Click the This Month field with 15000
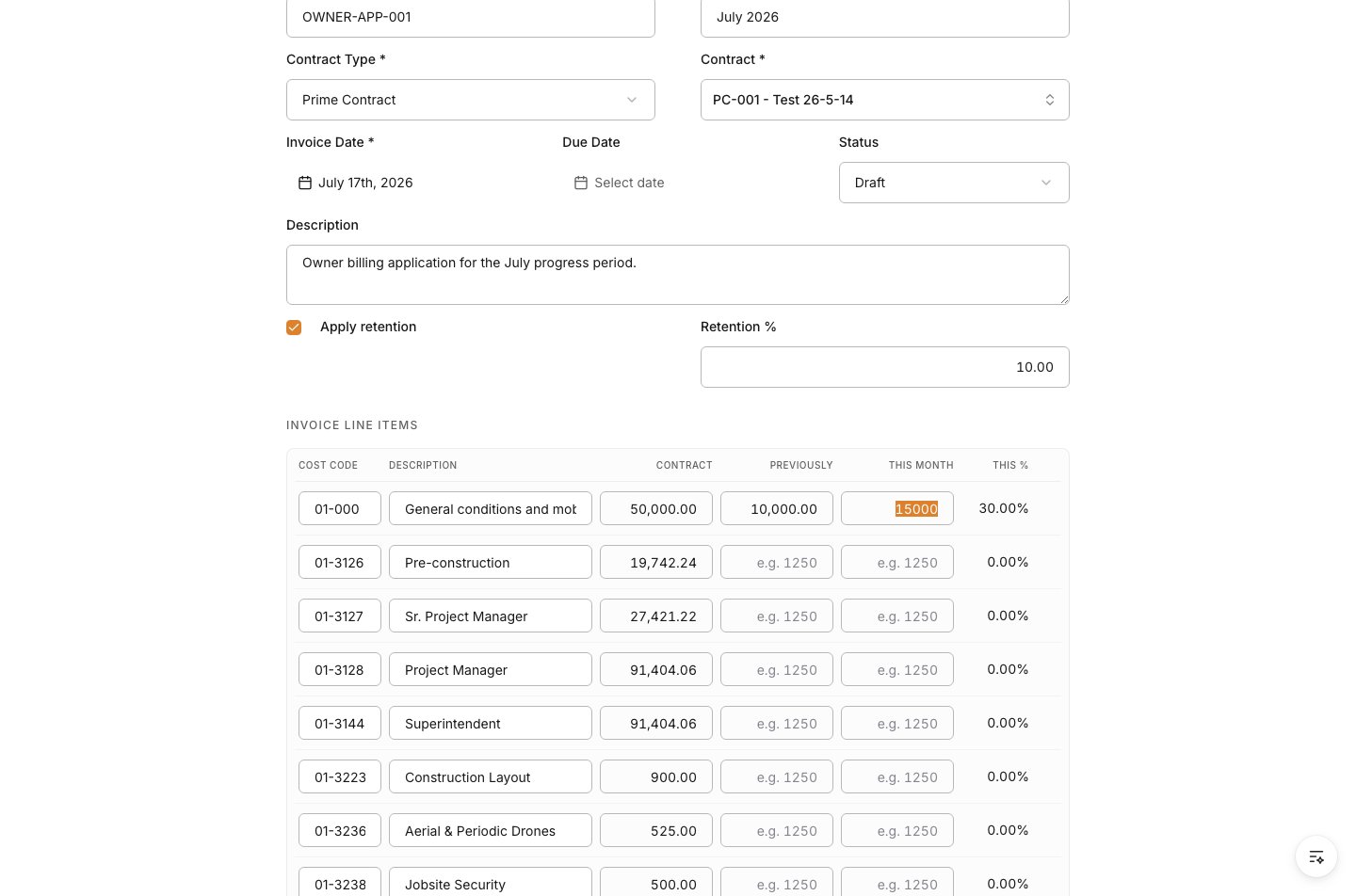The width and height of the screenshot is (1356, 896). point(897,508)
